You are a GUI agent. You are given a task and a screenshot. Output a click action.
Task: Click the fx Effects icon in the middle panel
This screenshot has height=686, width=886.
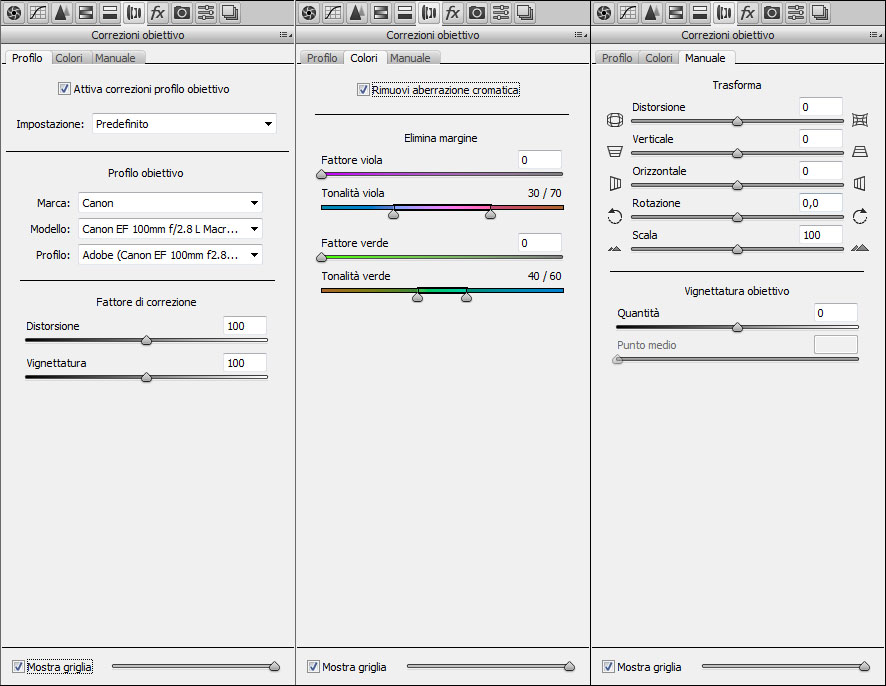click(452, 13)
